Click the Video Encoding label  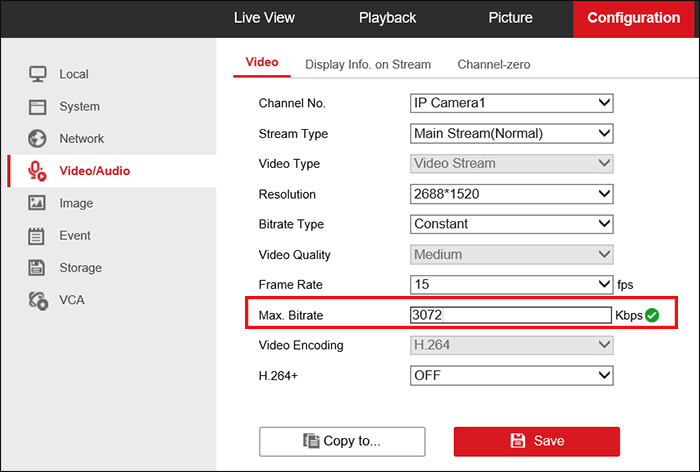(301, 346)
